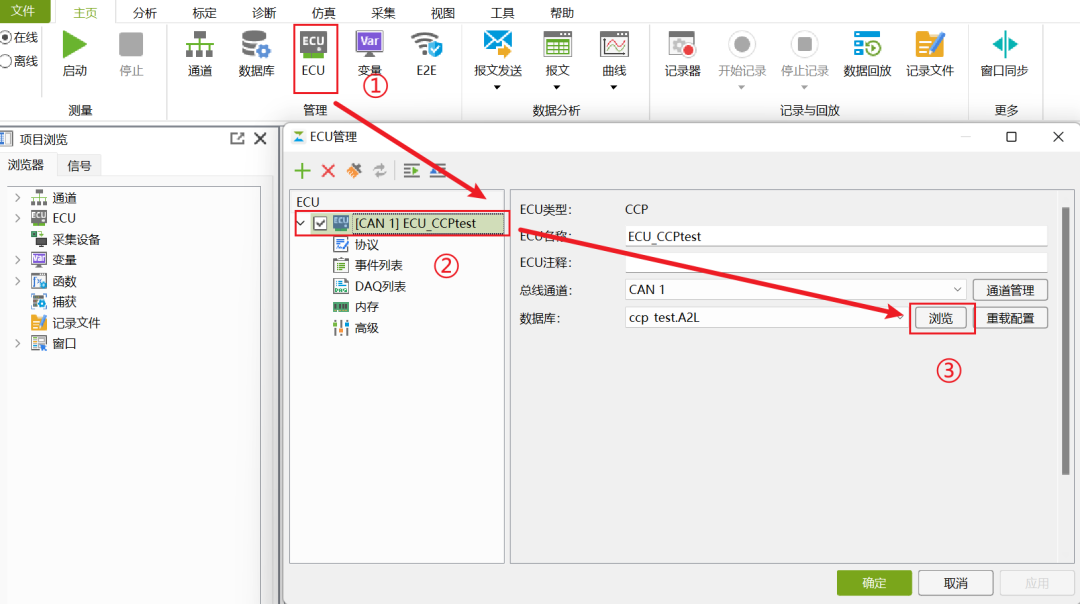This screenshot has height=604, width=1080.
Task: Click the 报文 message table icon
Action: (557, 44)
